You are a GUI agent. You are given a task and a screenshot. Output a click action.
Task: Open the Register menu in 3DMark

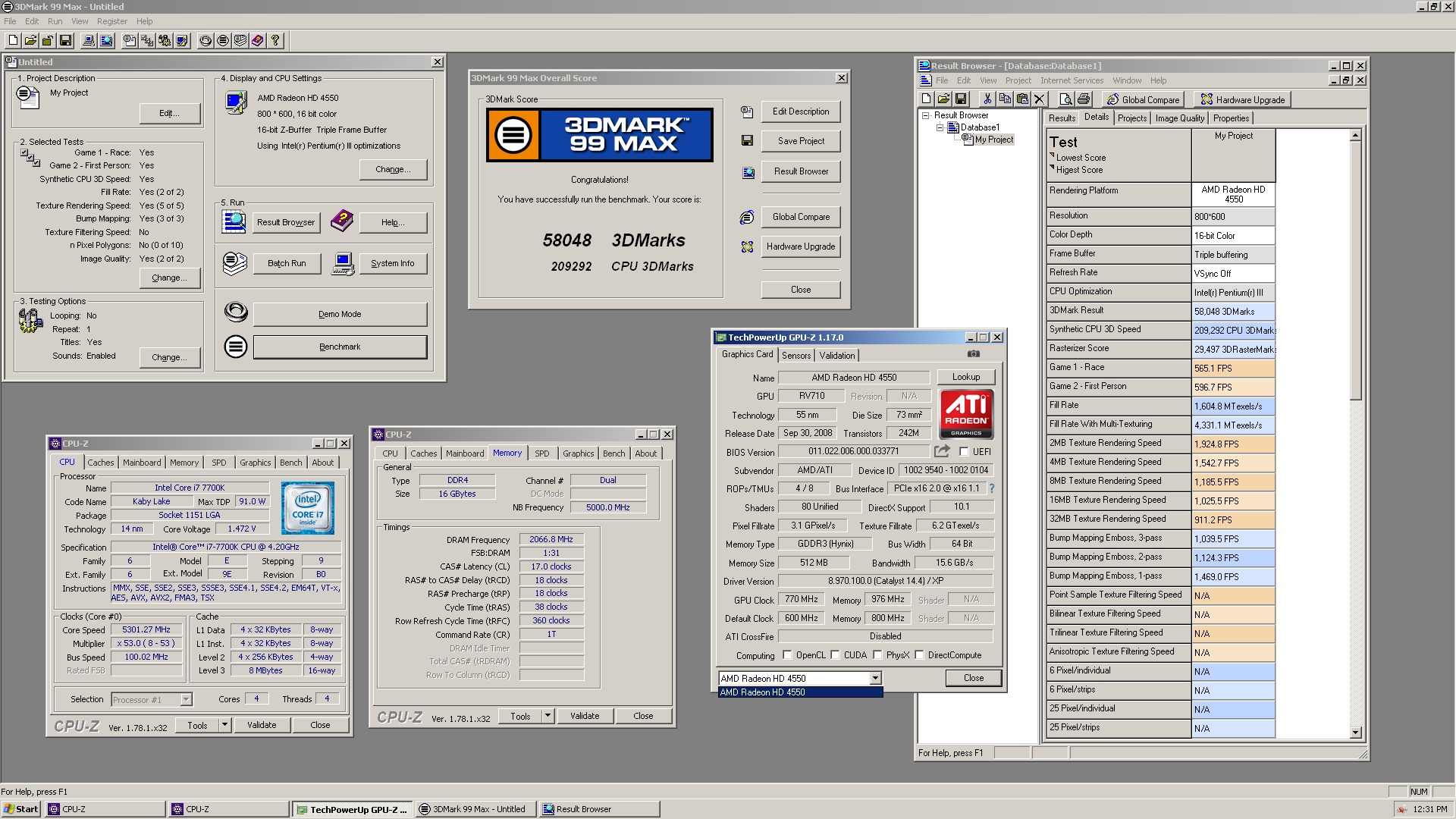tap(112, 21)
